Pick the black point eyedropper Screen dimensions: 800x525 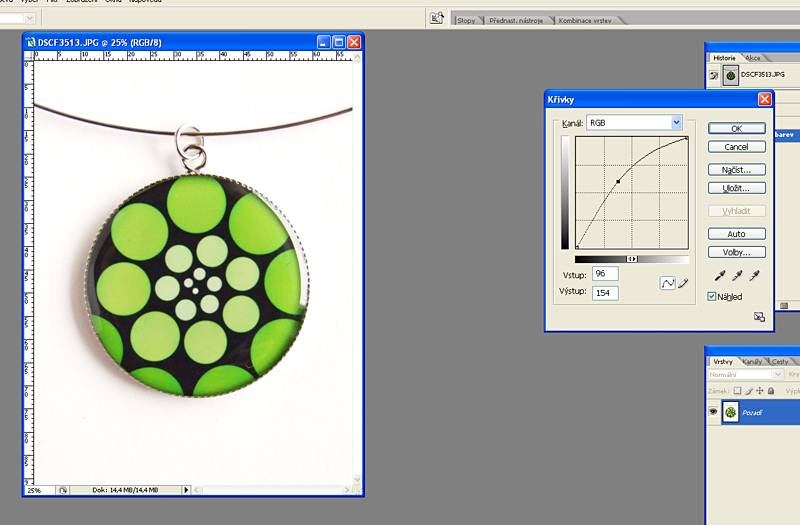pos(719,276)
